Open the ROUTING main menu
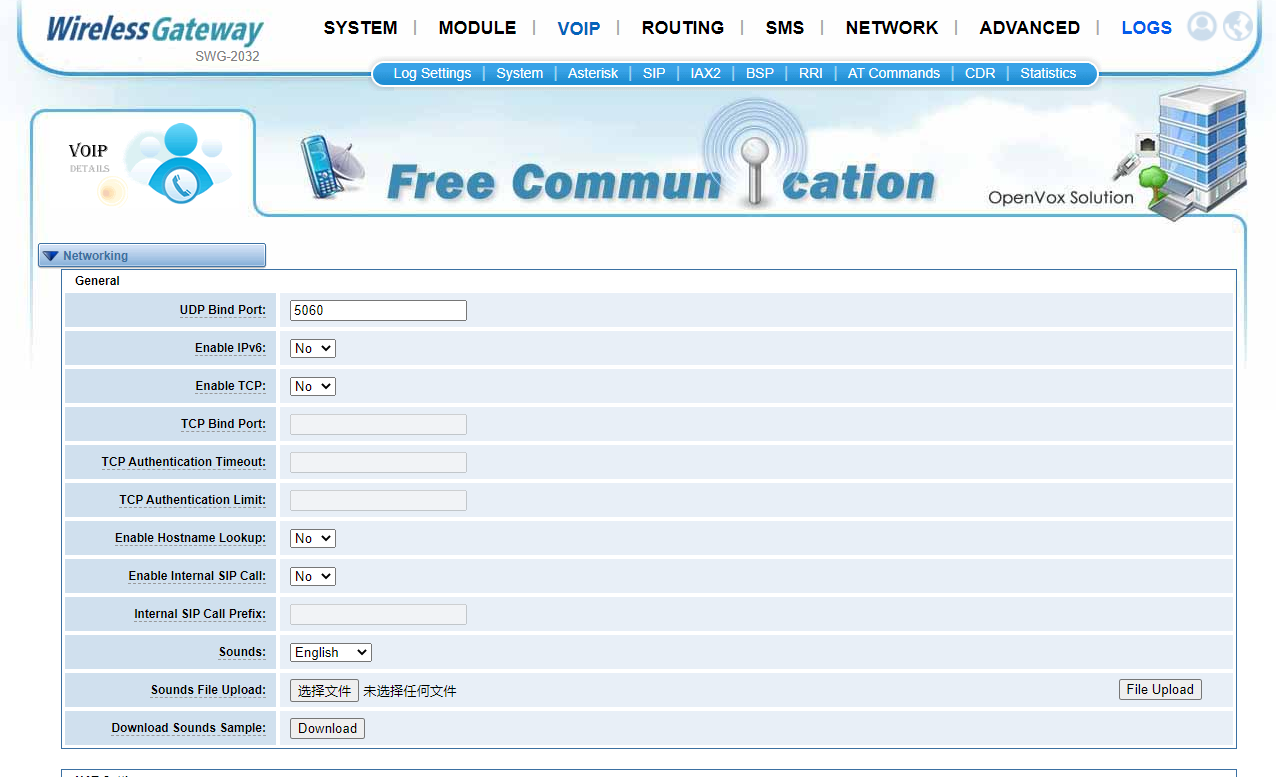The height and width of the screenshot is (777, 1276). point(683,28)
